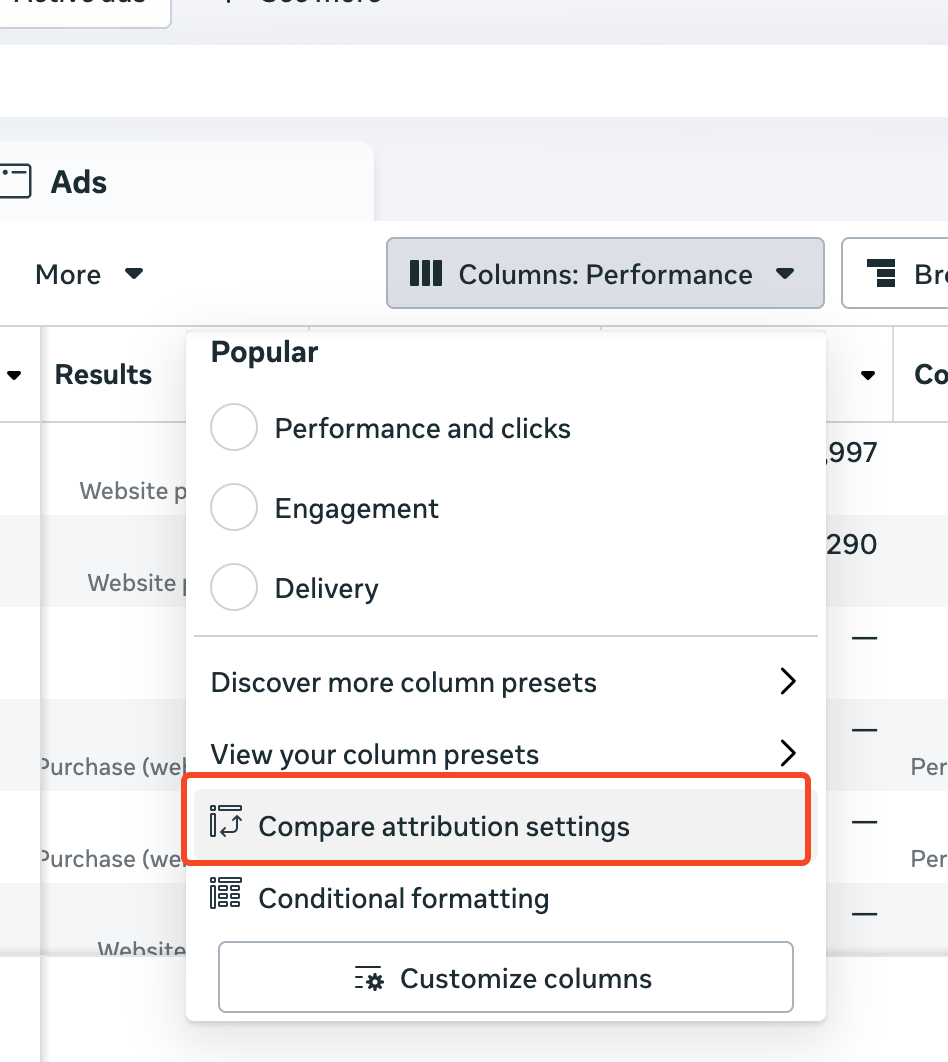Click the breakdown icon on the right button
The image size is (948, 1062).
(881, 273)
